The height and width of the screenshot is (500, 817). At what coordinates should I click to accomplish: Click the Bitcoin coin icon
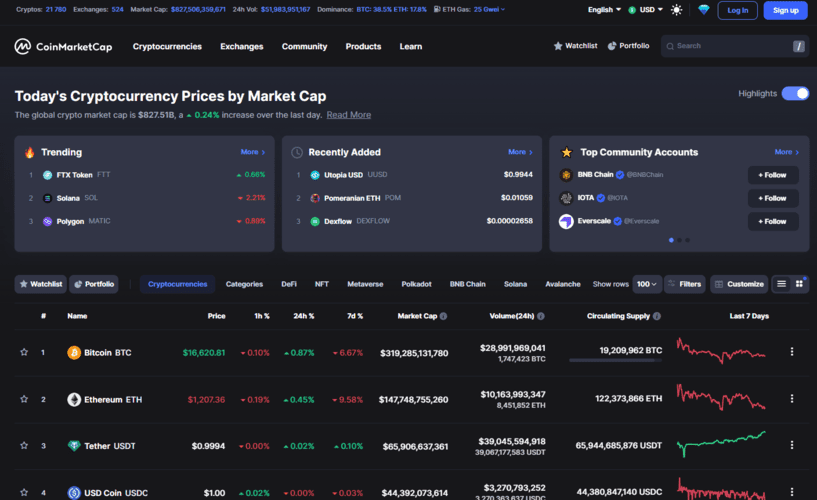(x=74, y=353)
